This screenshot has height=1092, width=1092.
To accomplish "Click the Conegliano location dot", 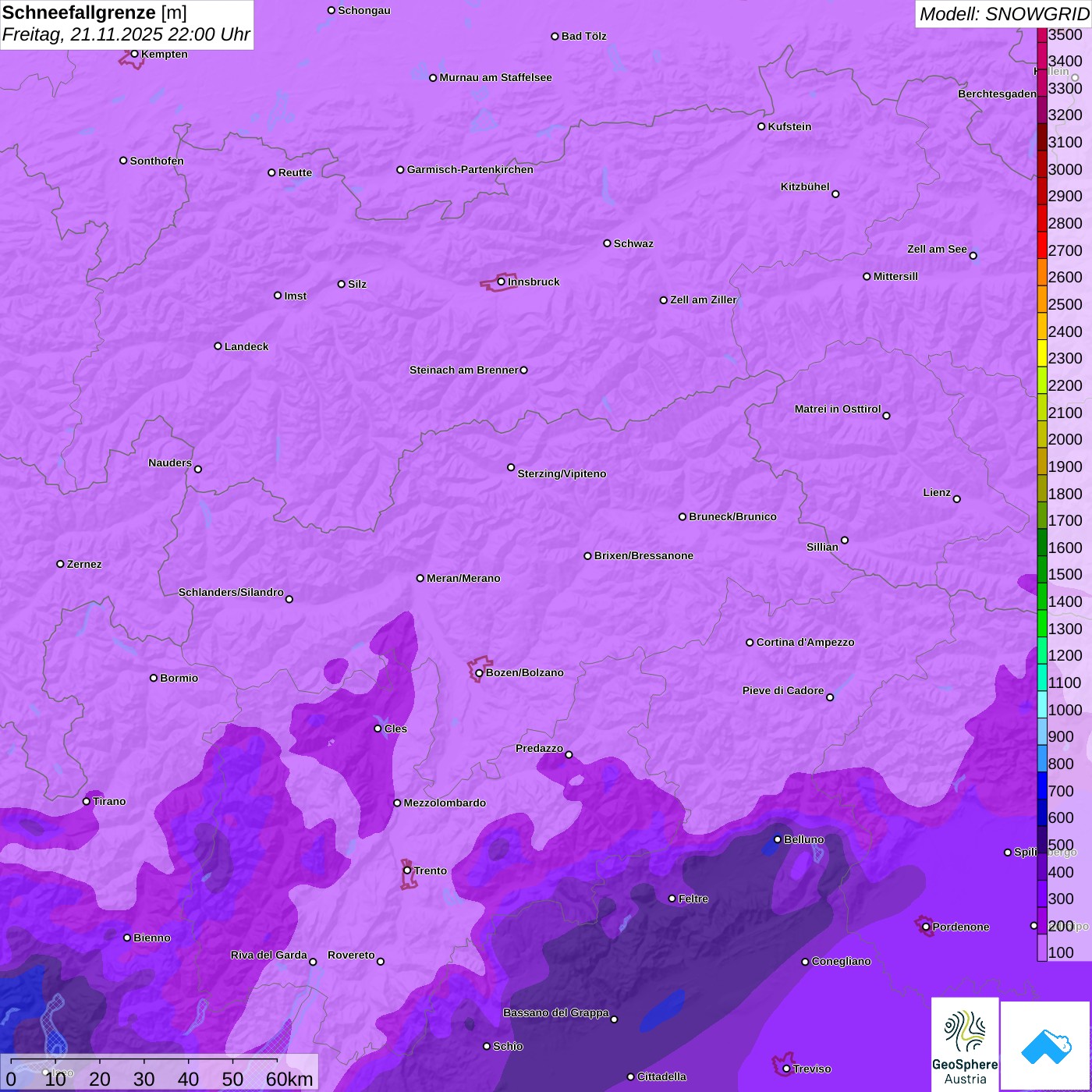I will tap(805, 962).
